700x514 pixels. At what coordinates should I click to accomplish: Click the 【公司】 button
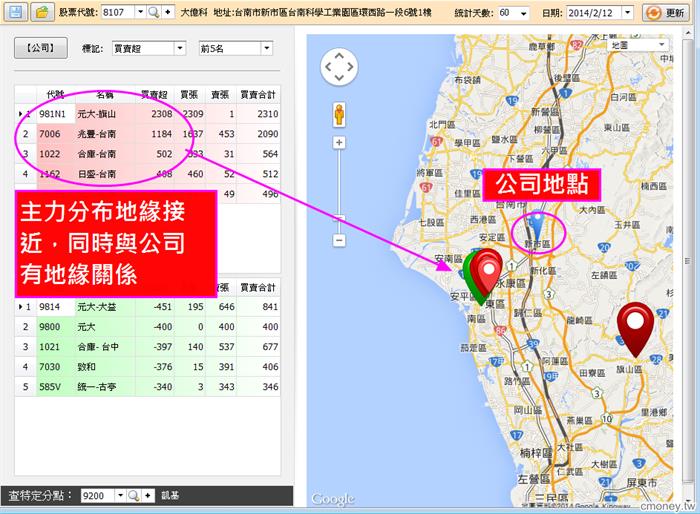41,47
